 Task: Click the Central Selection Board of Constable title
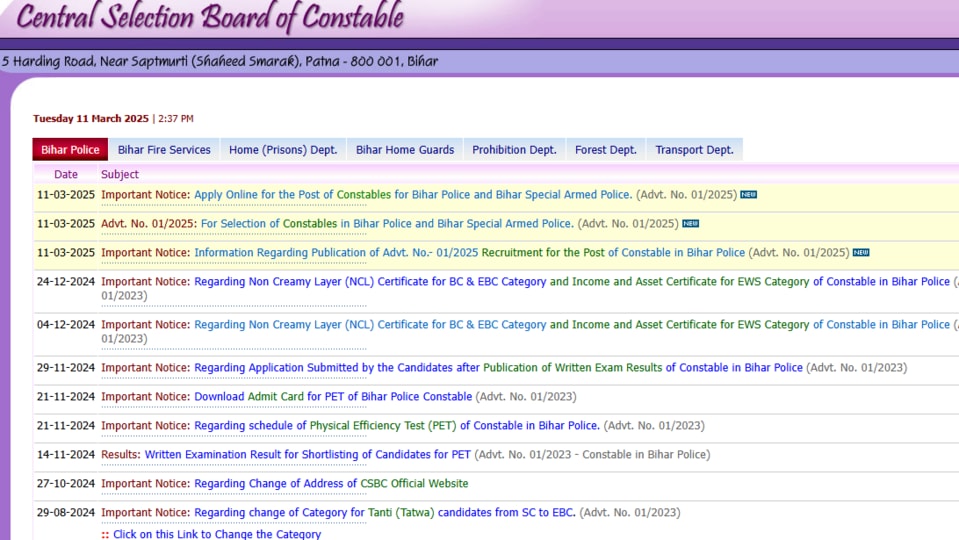[210, 17]
